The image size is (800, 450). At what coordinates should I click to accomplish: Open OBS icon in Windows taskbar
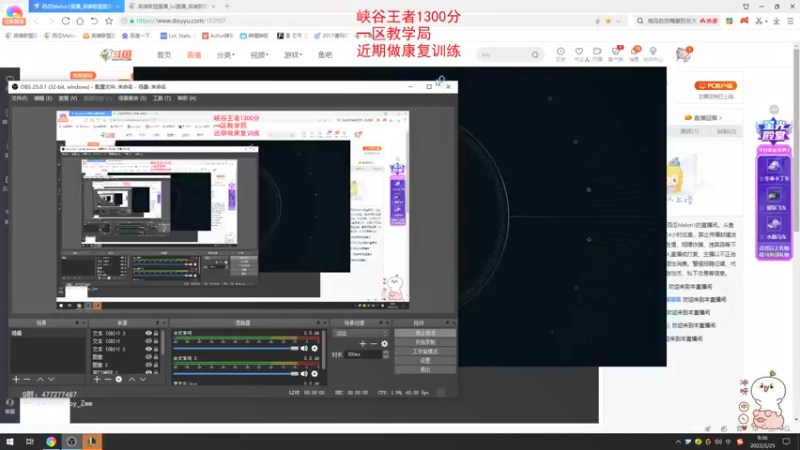tap(71, 442)
